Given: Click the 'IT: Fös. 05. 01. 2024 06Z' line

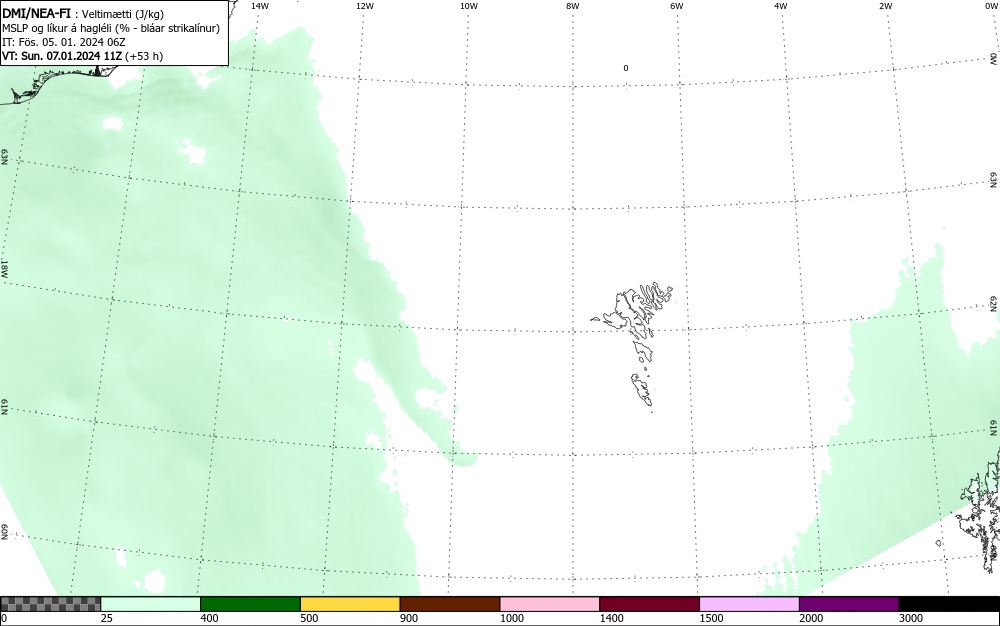Looking at the screenshot, I should [x=64, y=42].
